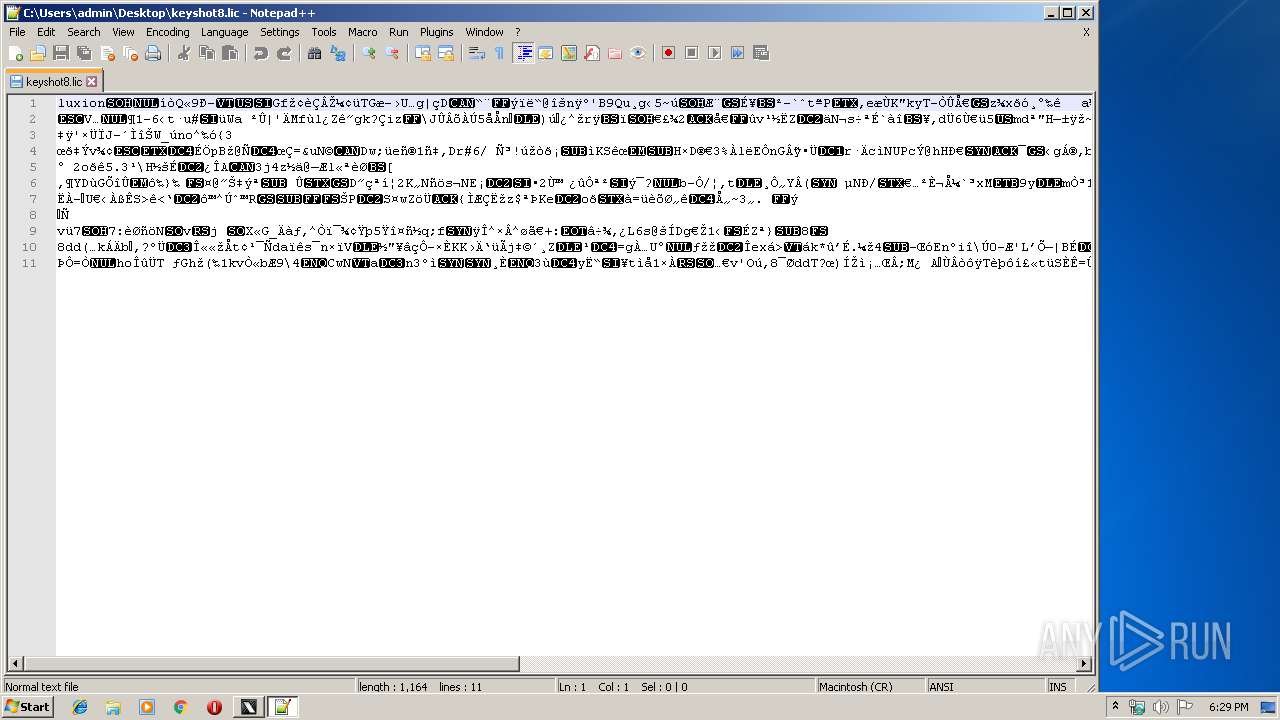Open the Windows Start menu
Viewport: 1280px width, 720px height.
[x=27, y=707]
